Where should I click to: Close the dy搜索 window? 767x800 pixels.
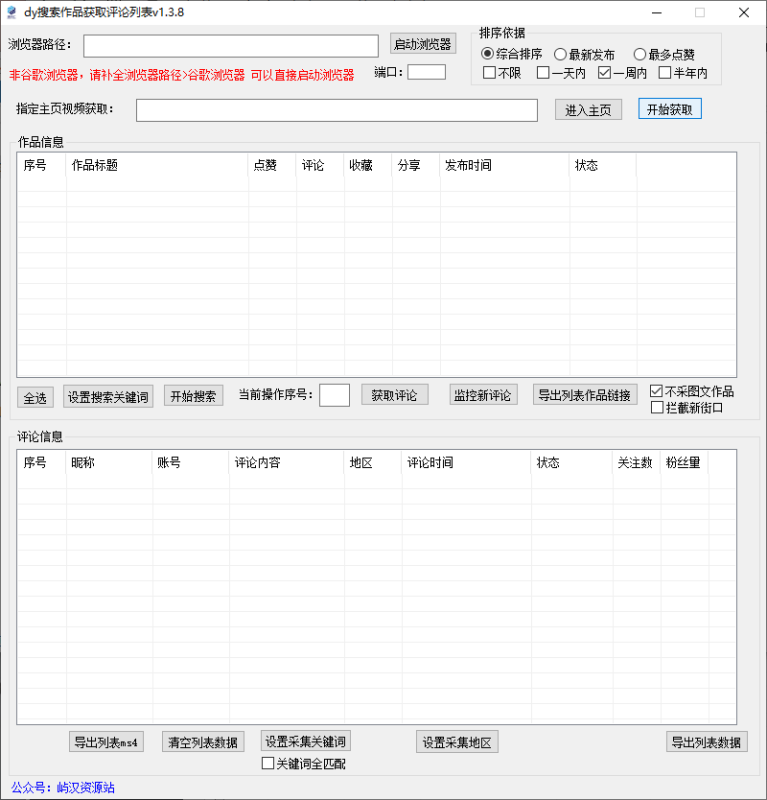click(x=744, y=13)
